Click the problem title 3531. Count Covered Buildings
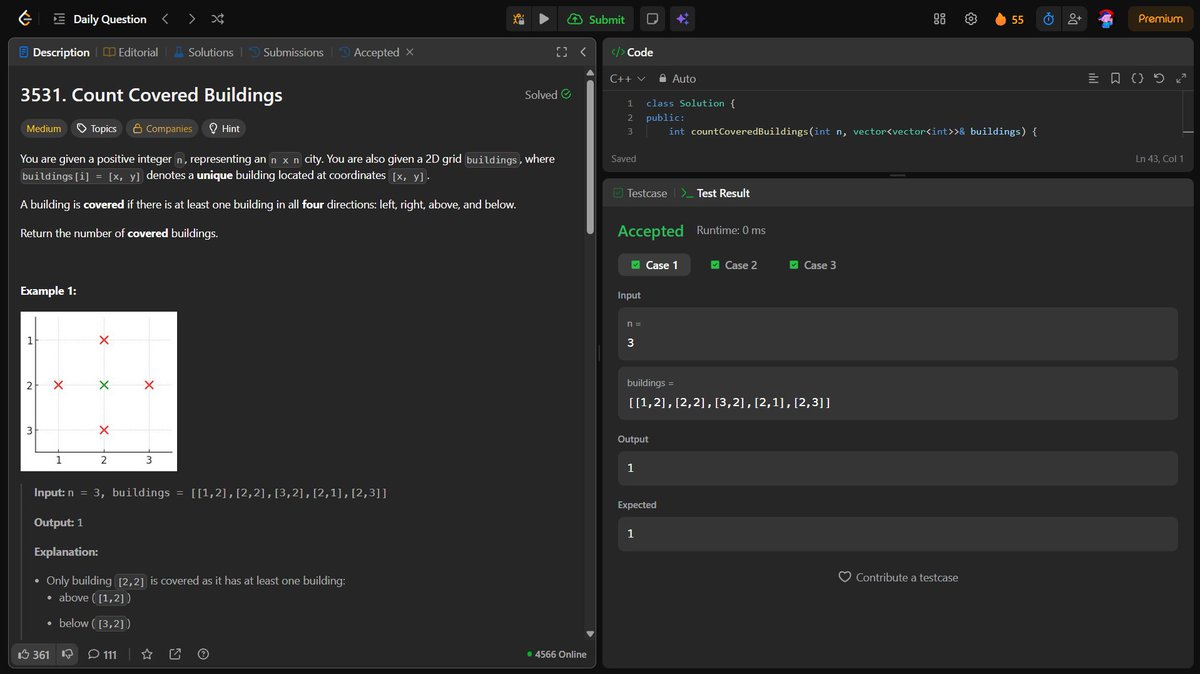Screen dimensions: 1200x674 coord(151,95)
